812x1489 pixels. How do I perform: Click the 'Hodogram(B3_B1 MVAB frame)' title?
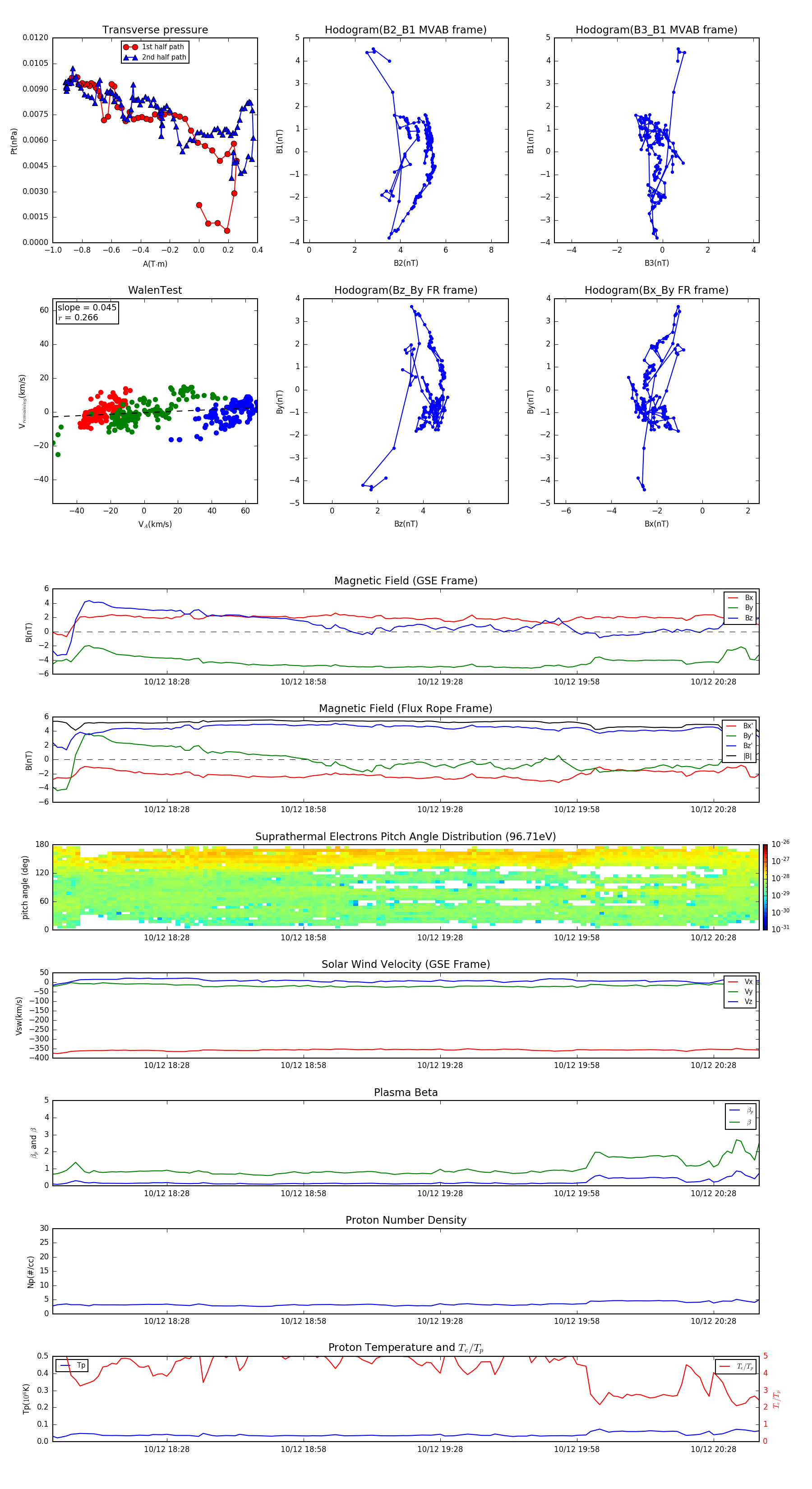pyautogui.click(x=656, y=29)
